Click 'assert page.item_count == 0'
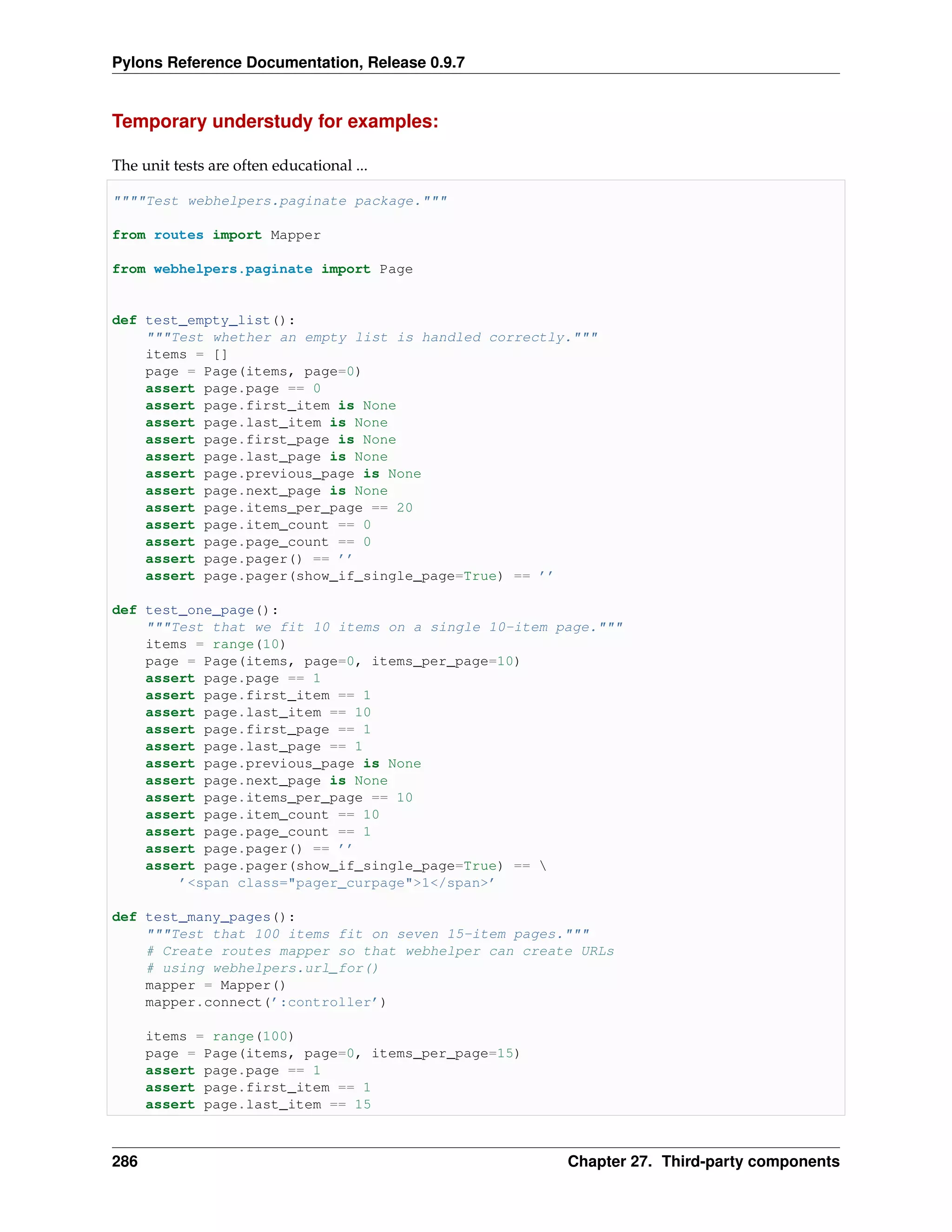The width and height of the screenshot is (952, 1232). (x=258, y=525)
